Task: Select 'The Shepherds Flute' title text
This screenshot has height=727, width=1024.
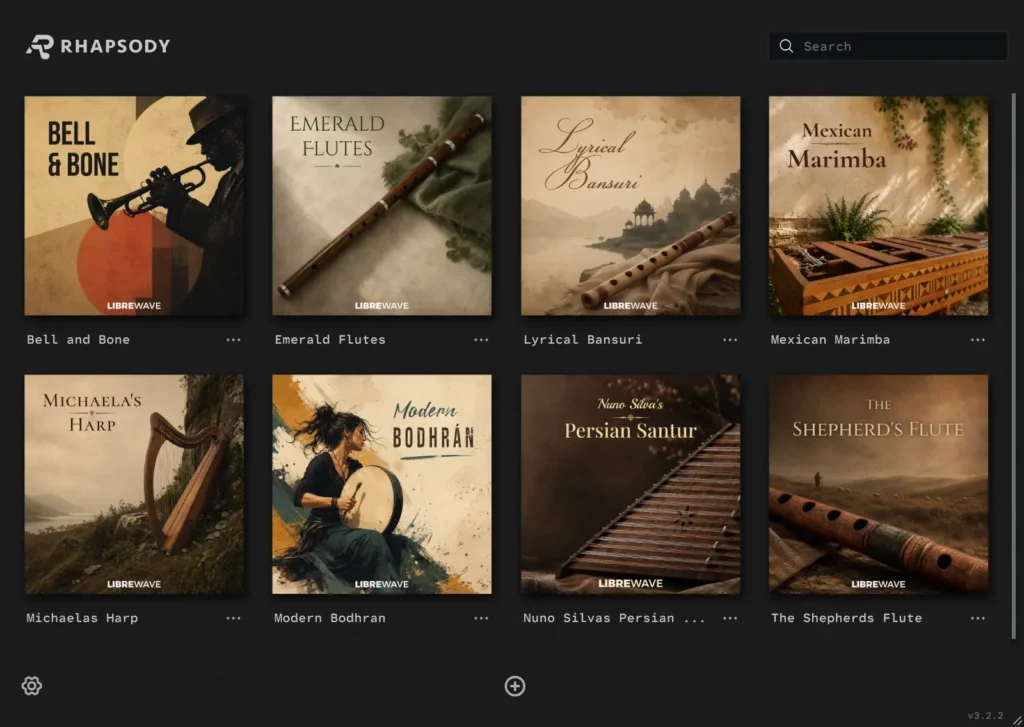Action: (846, 618)
